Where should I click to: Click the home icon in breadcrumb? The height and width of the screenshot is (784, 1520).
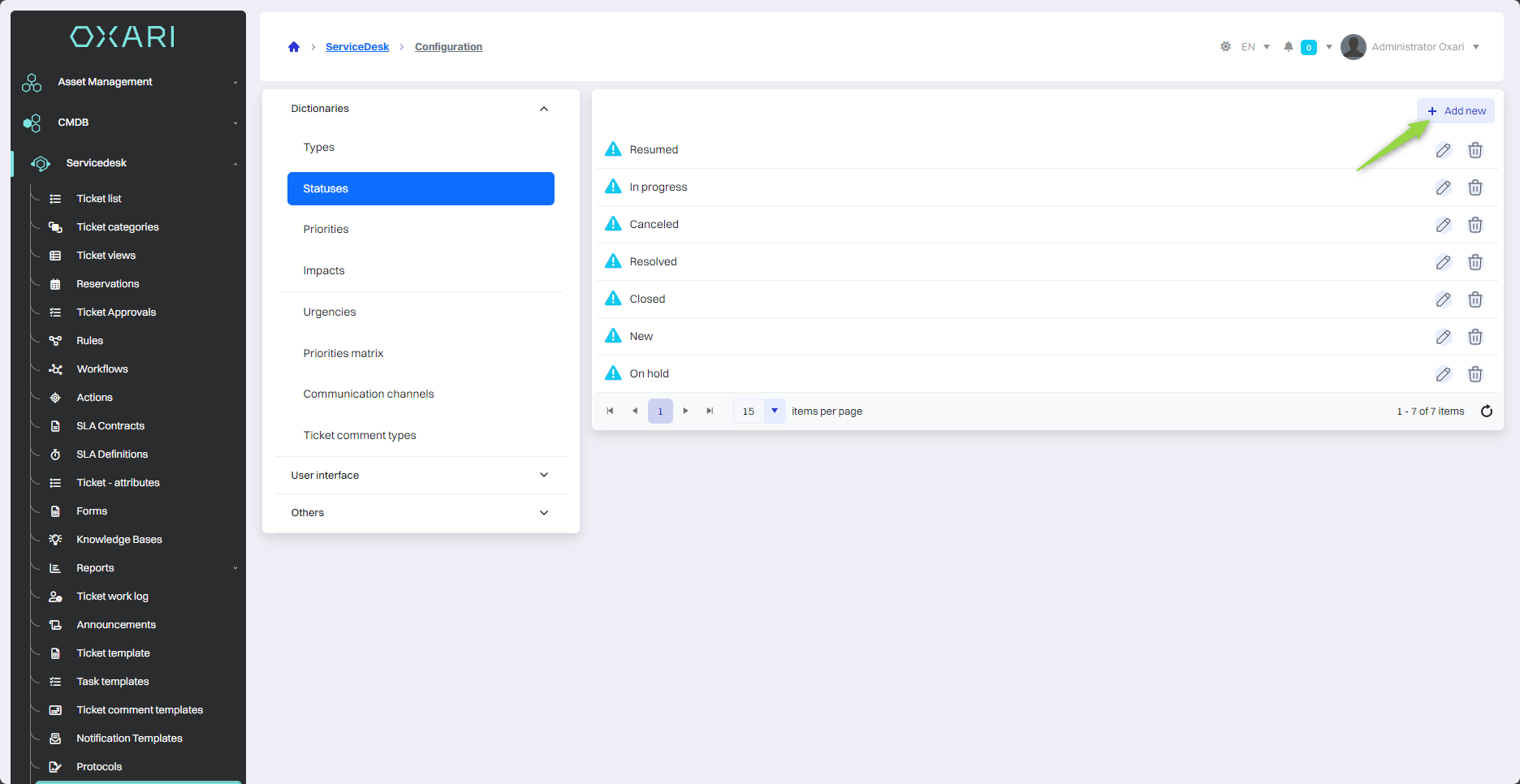click(x=294, y=47)
